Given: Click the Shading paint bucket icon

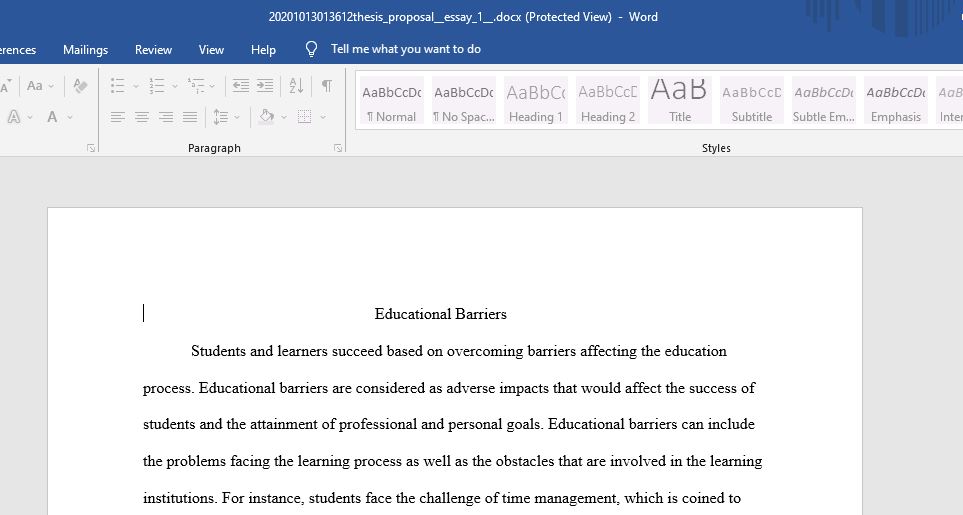Looking at the screenshot, I should [266, 117].
